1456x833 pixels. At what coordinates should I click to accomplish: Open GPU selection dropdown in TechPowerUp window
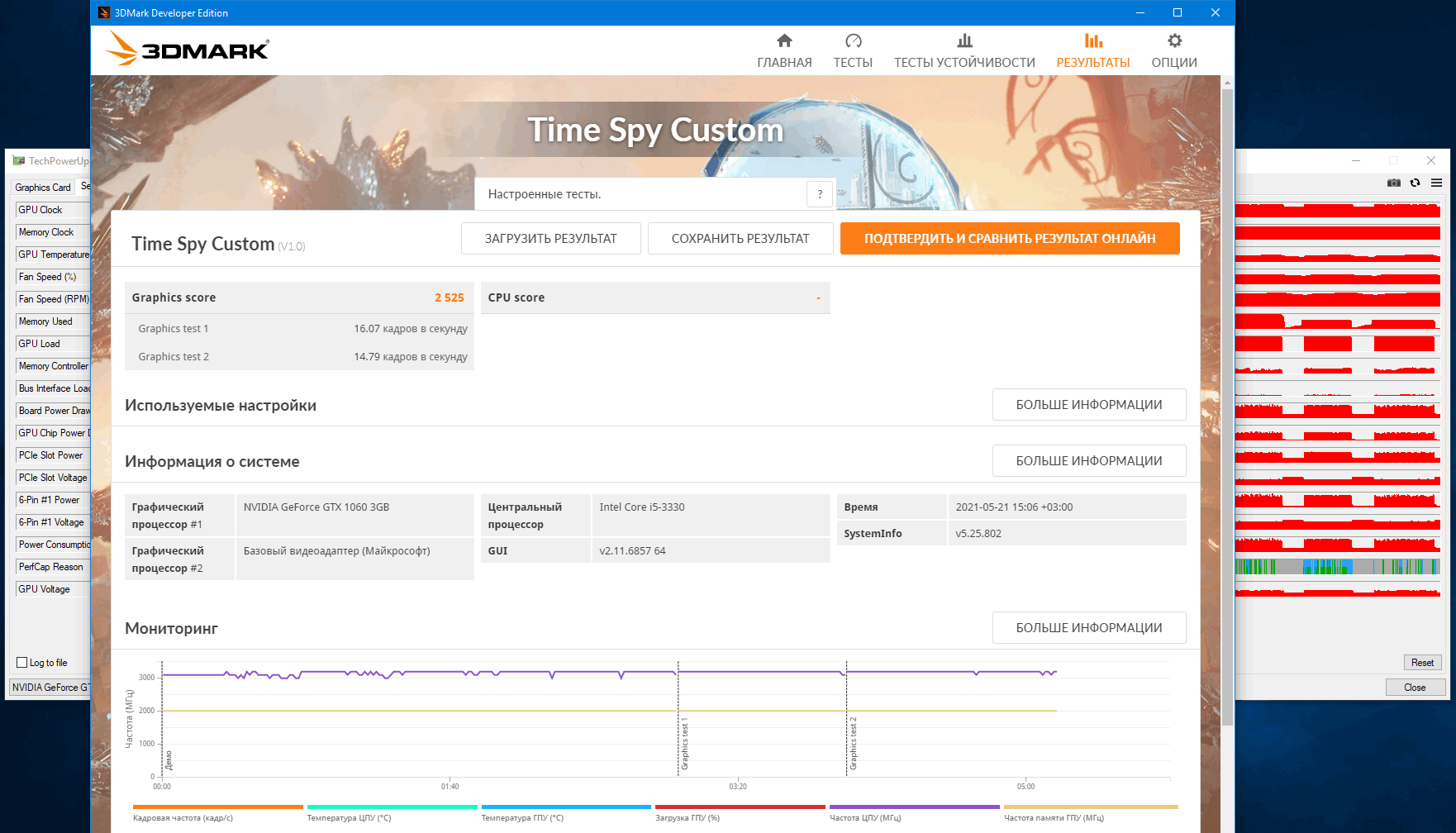50,688
